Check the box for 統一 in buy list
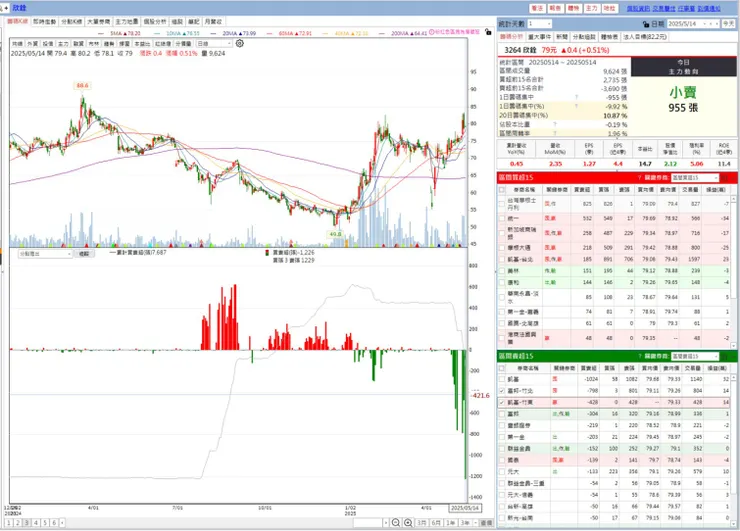 point(502,219)
